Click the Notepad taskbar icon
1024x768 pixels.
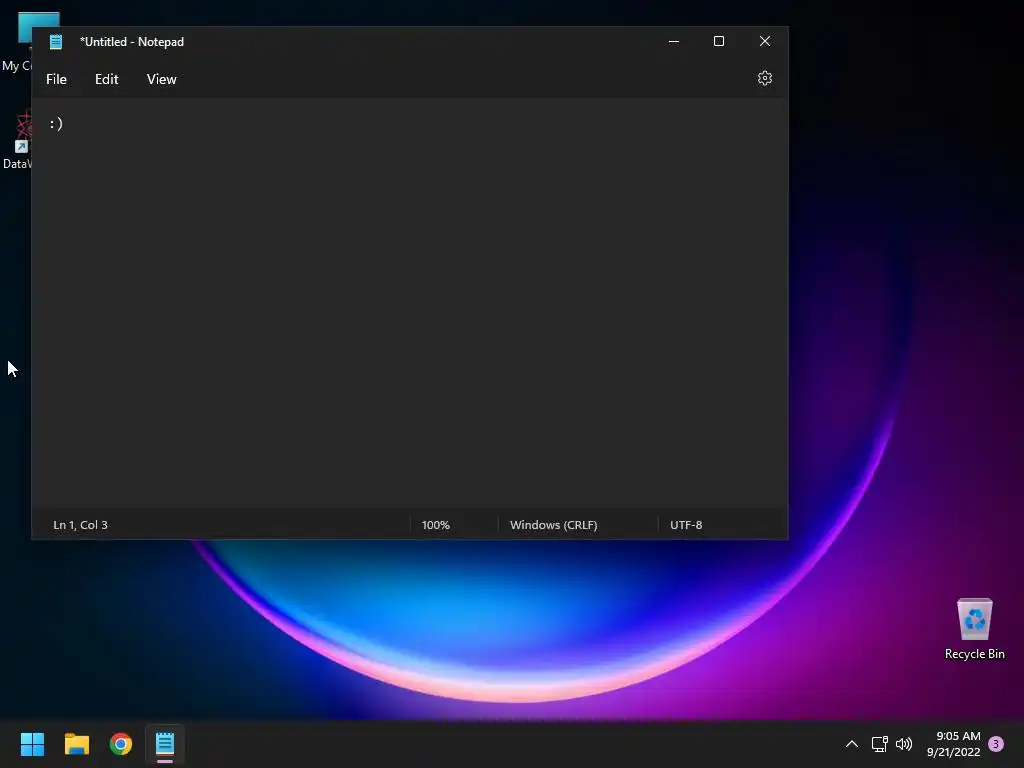(165, 744)
